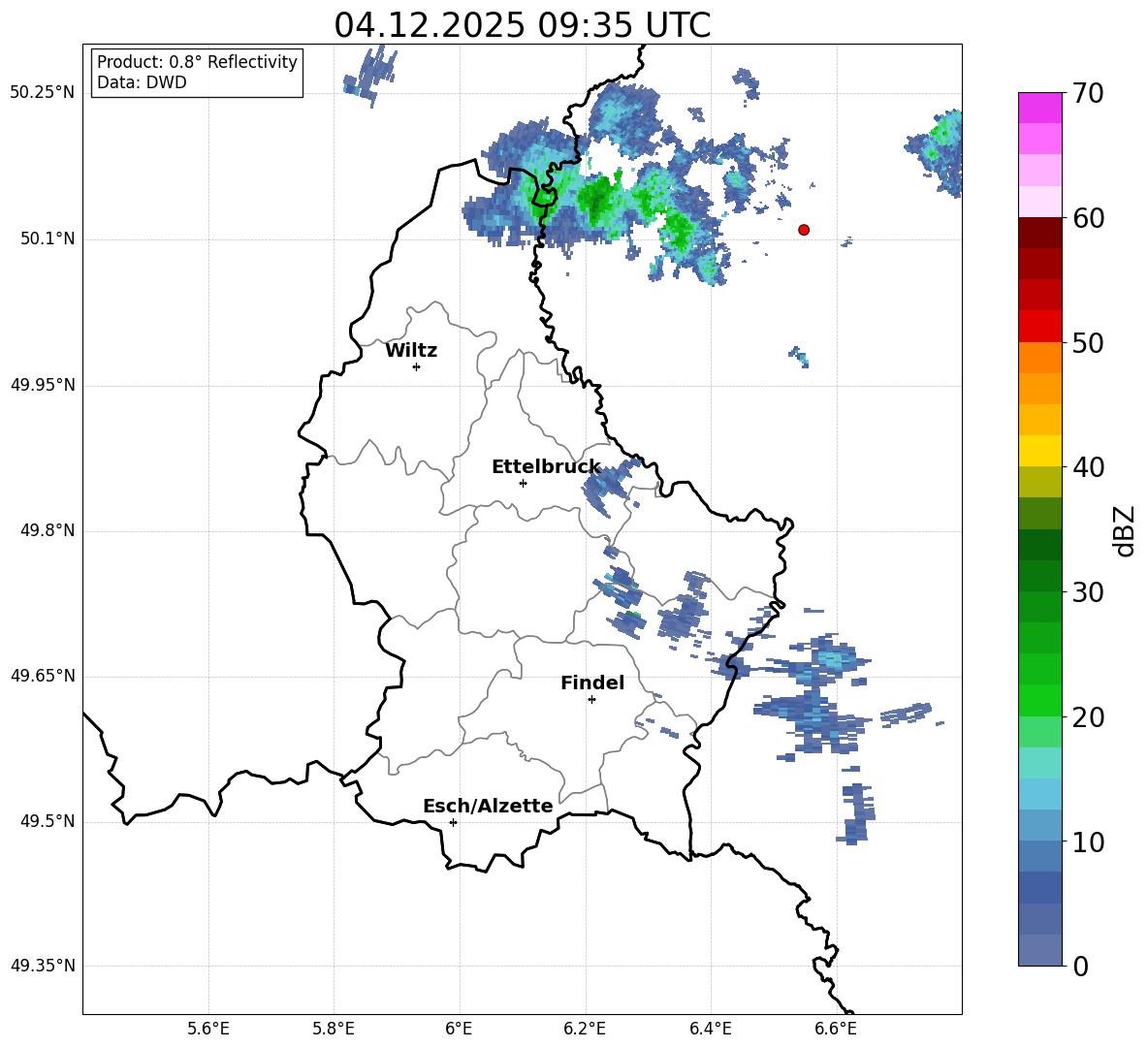Screen dimensions: 1148x1048
Task: Click the light blue colorbar swatch near 15
Action: point(1039,794)
